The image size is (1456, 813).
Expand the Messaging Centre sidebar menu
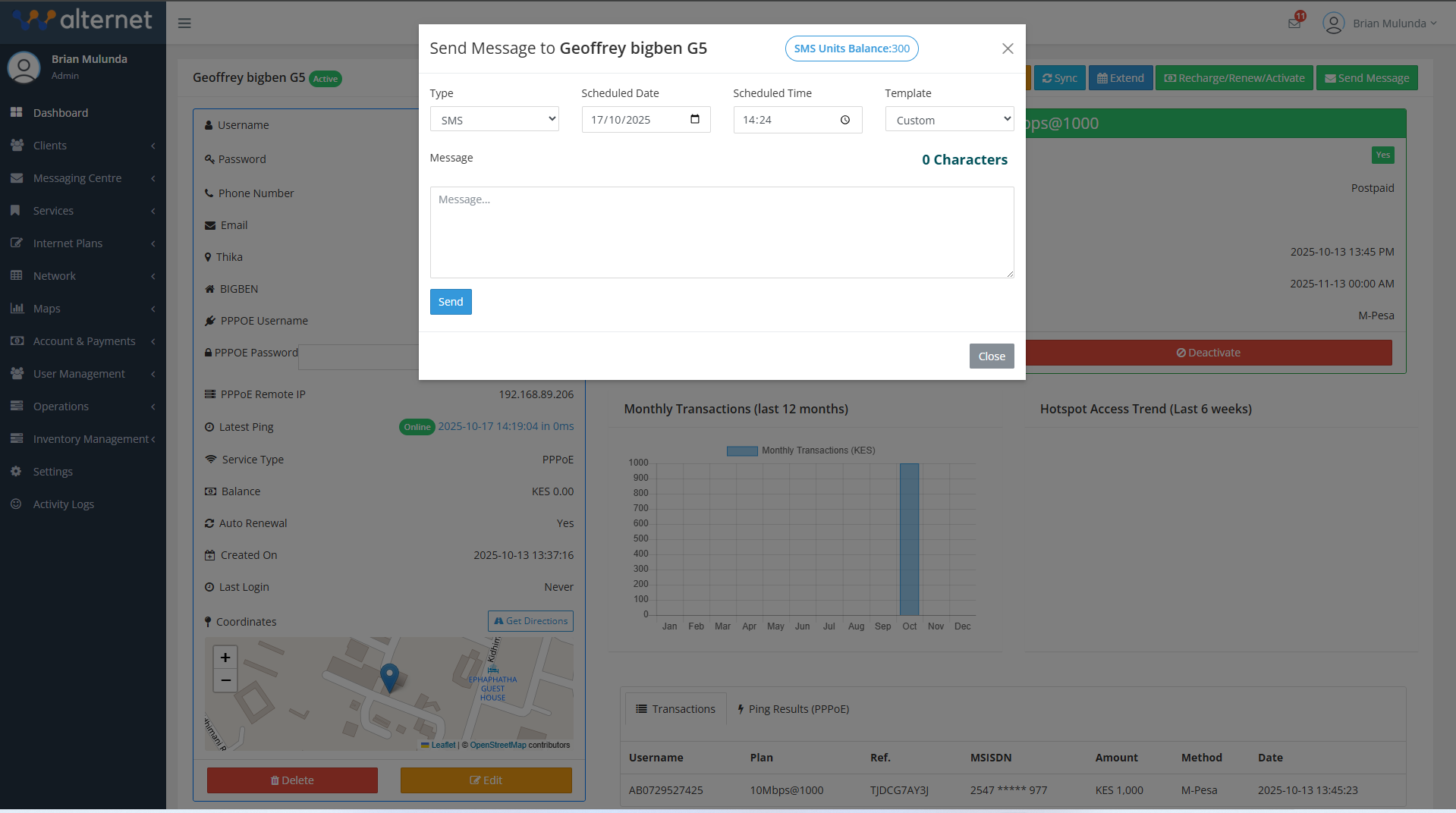(77, 178)
